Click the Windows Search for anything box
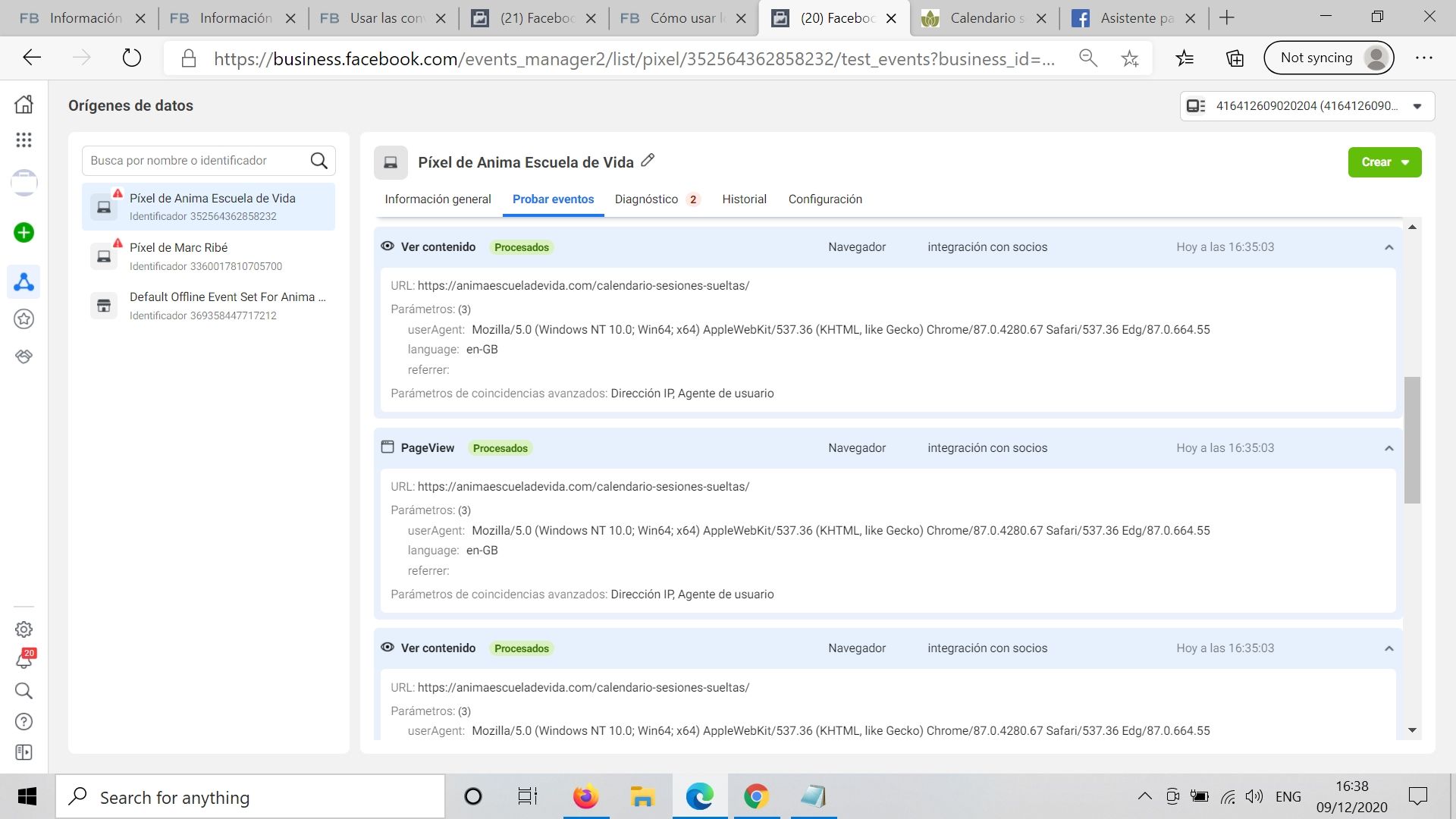1456x819 pixels. point(250,797)
